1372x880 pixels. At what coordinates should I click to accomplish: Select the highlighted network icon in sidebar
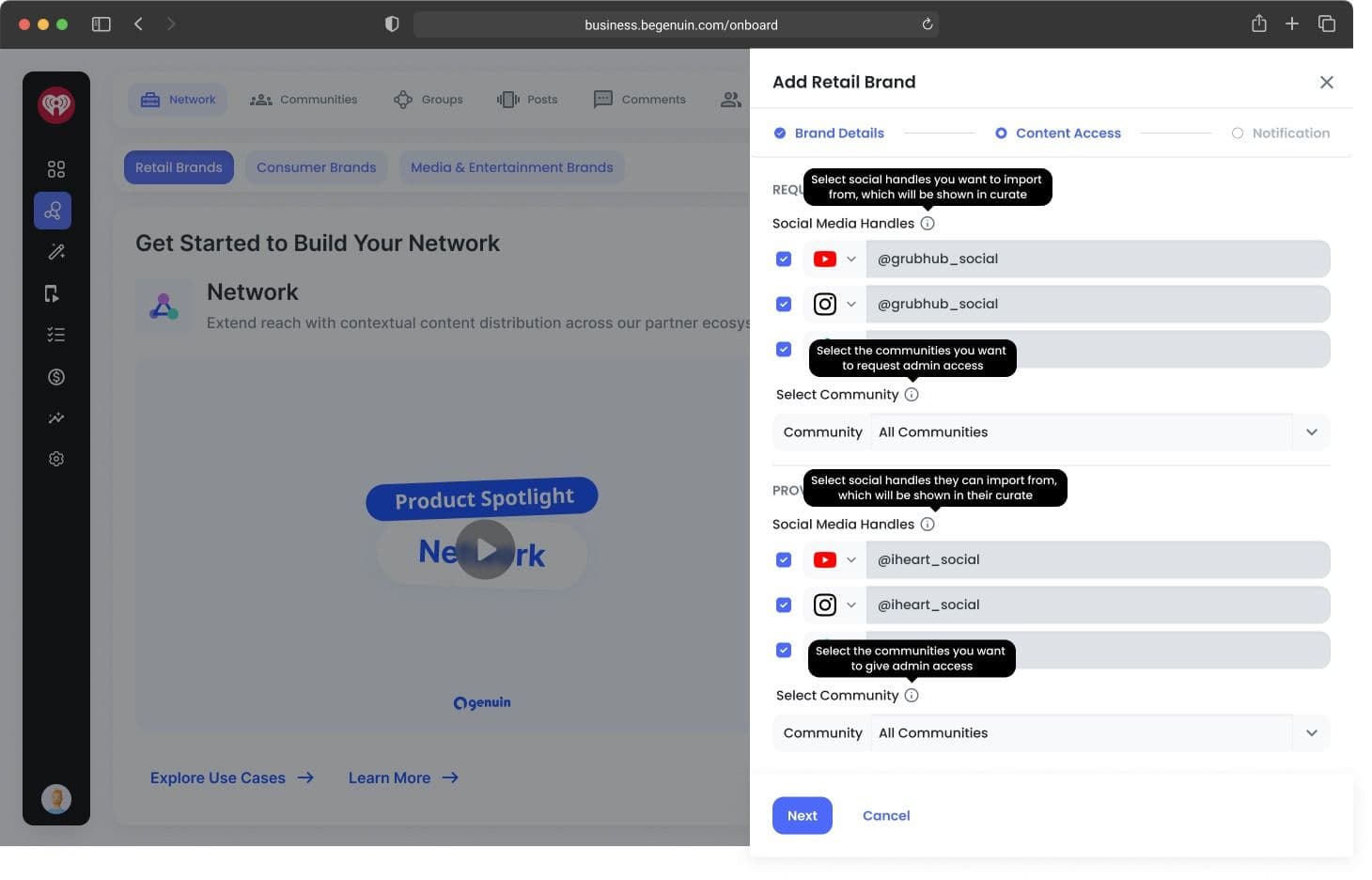(x=53, y=211)
